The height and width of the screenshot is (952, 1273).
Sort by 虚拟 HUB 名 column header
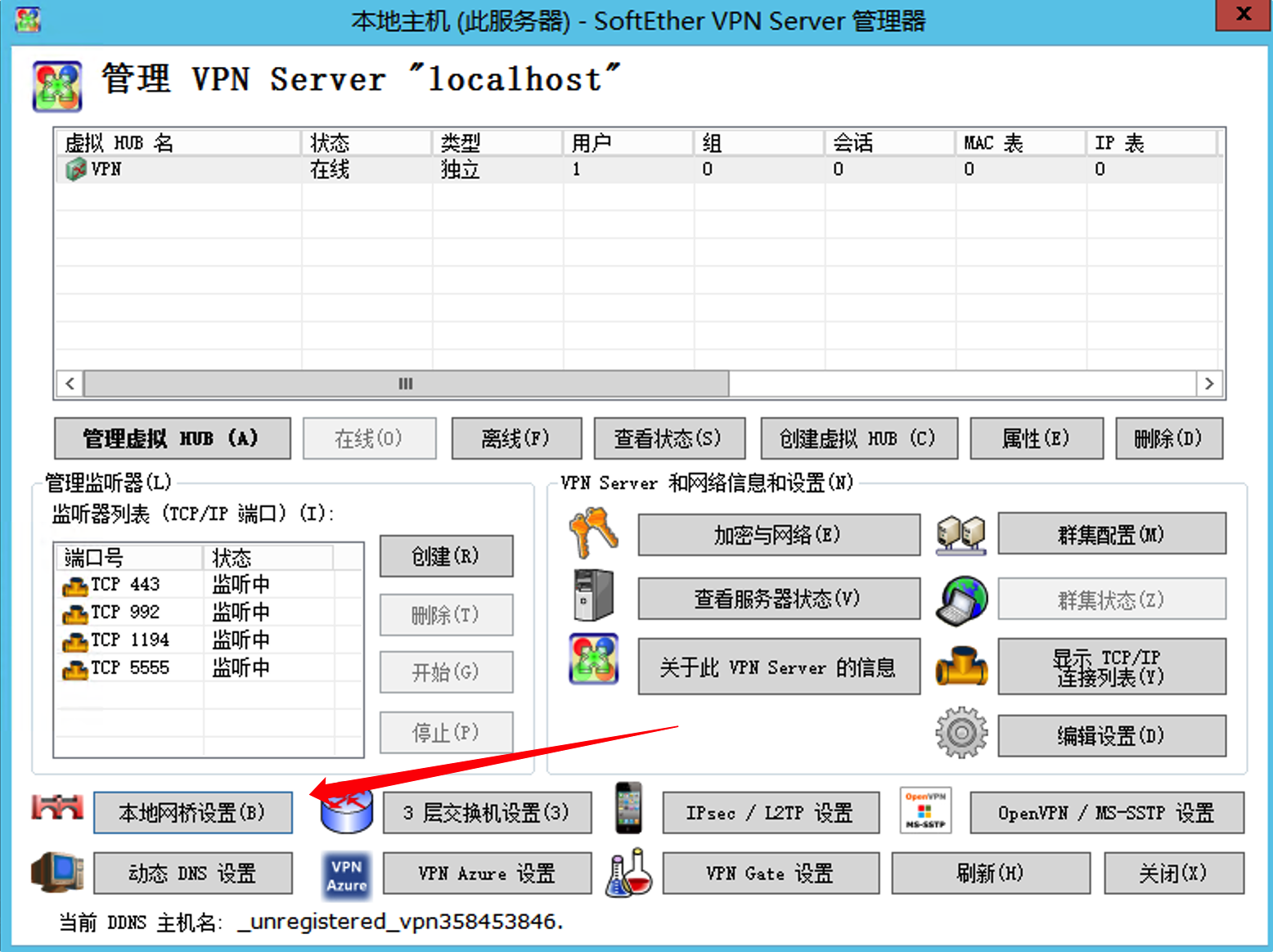click(x=178, y=142)
